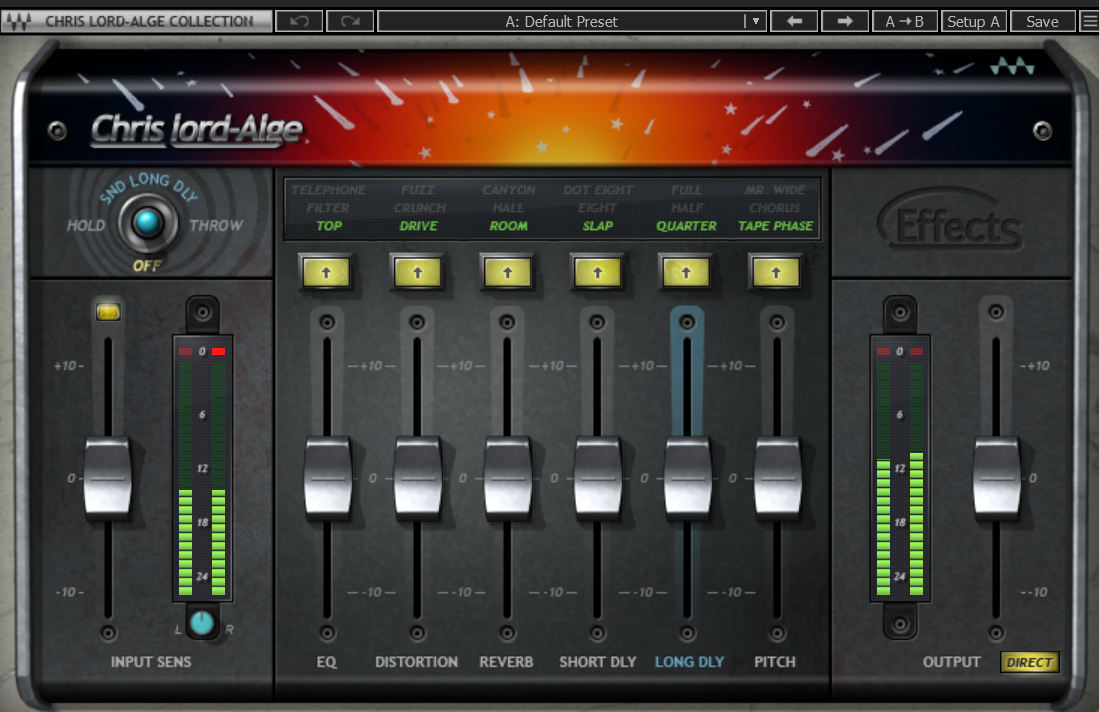
Task: Click the SLAP short delay label
Action: point(598,226)
